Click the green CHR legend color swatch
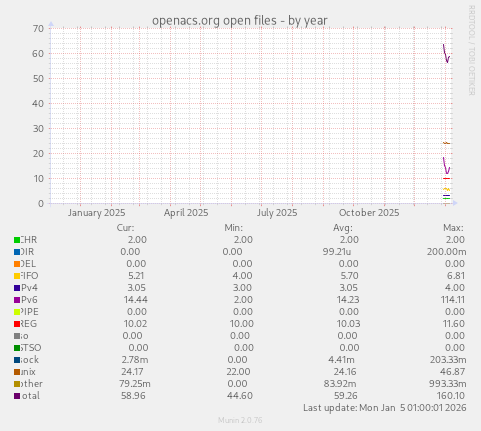 tap(17, 240)
